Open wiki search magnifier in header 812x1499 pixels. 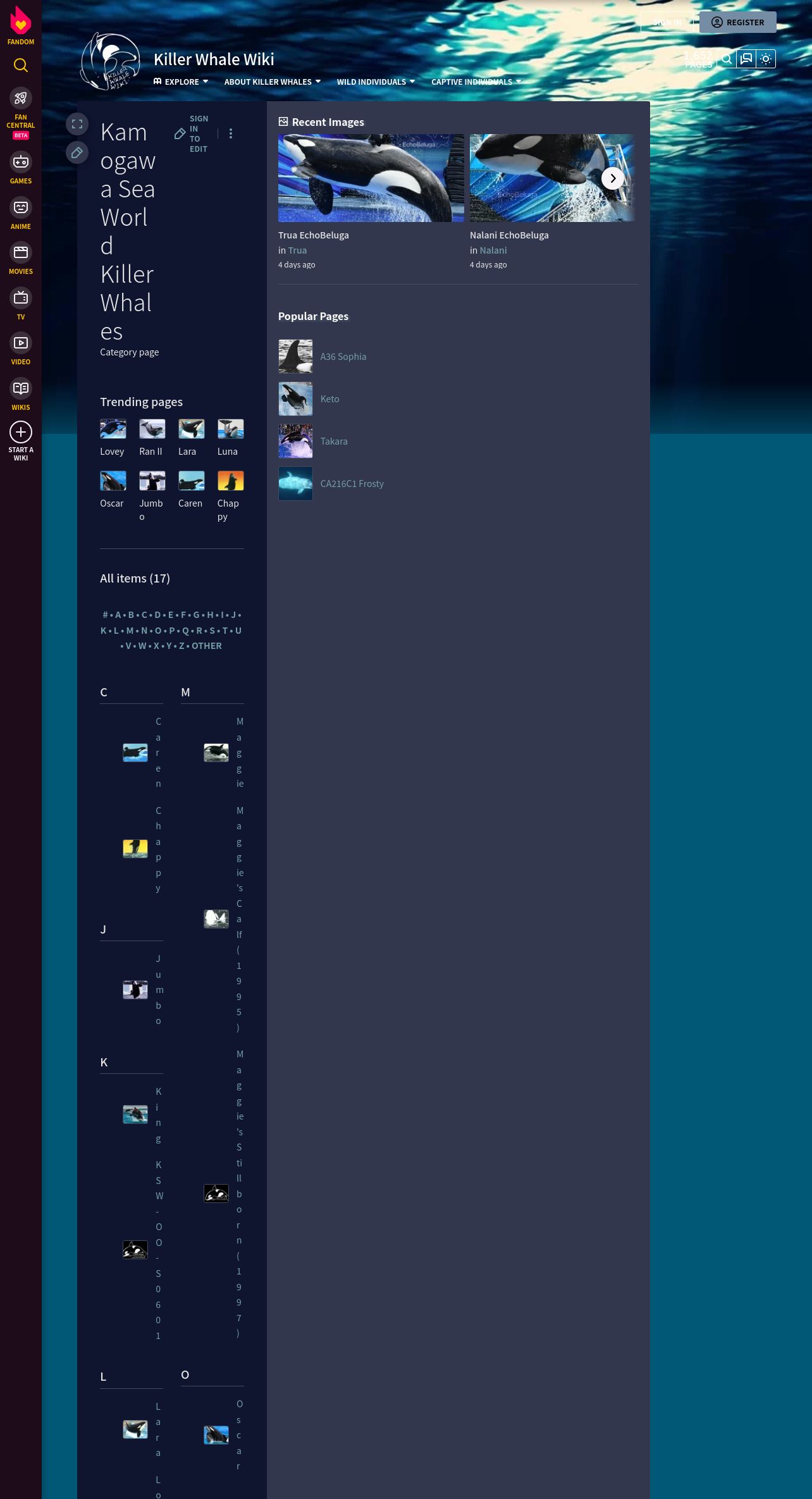pyautogui.click(x=727, y=59)
